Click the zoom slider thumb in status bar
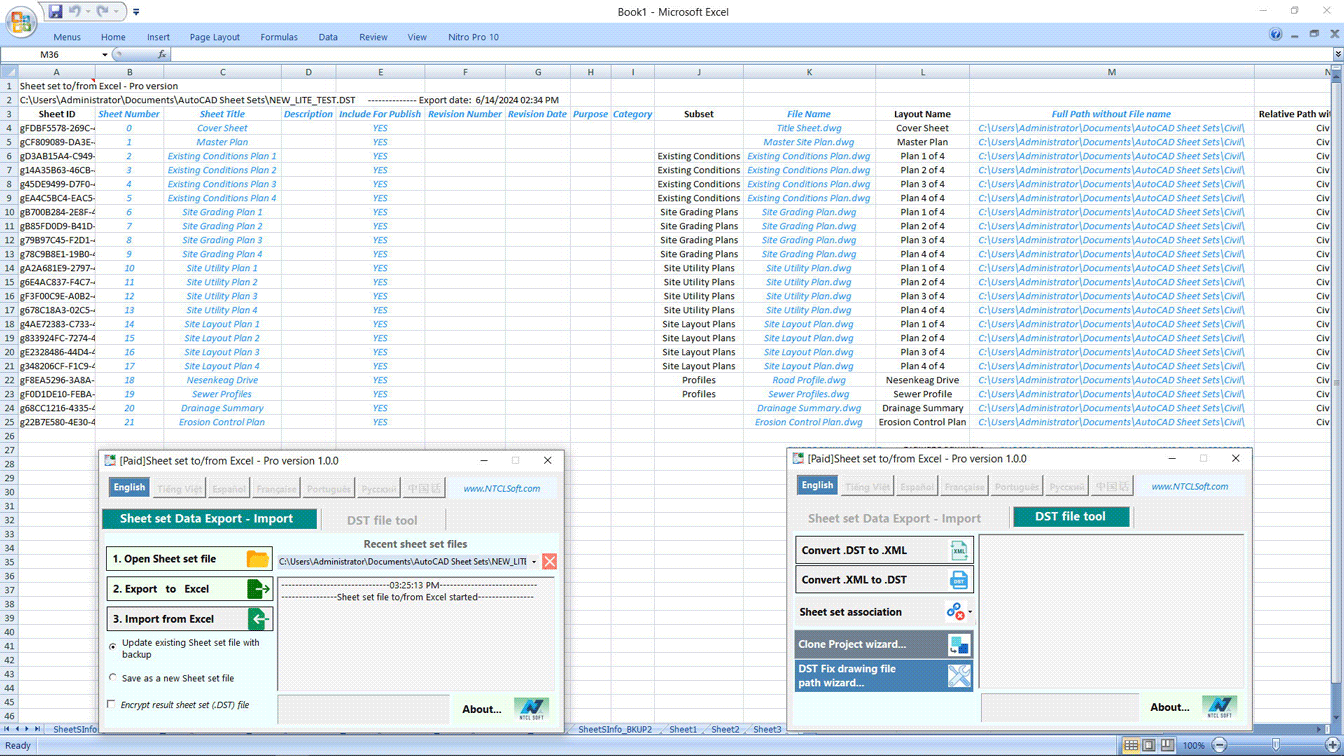Viewport: 1344px width, 756px height. tap(1275, 746)
